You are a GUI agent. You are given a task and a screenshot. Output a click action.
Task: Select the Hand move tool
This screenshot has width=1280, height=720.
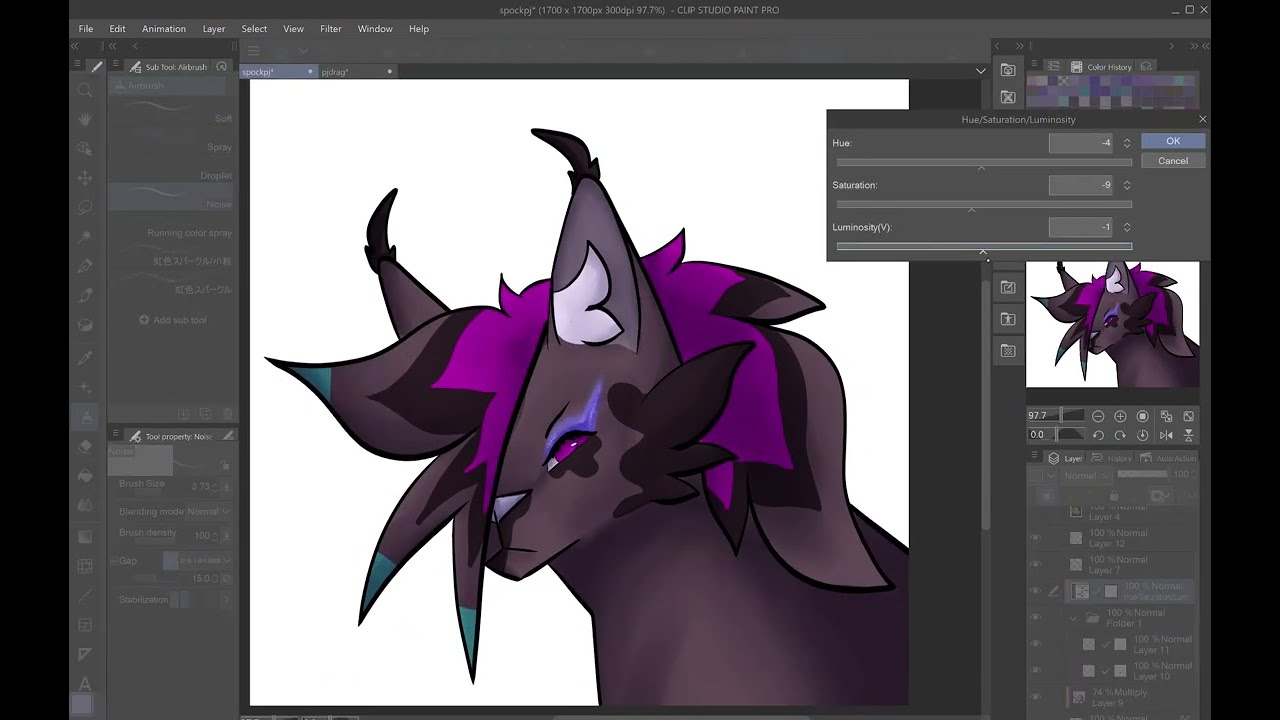[85, 119]
